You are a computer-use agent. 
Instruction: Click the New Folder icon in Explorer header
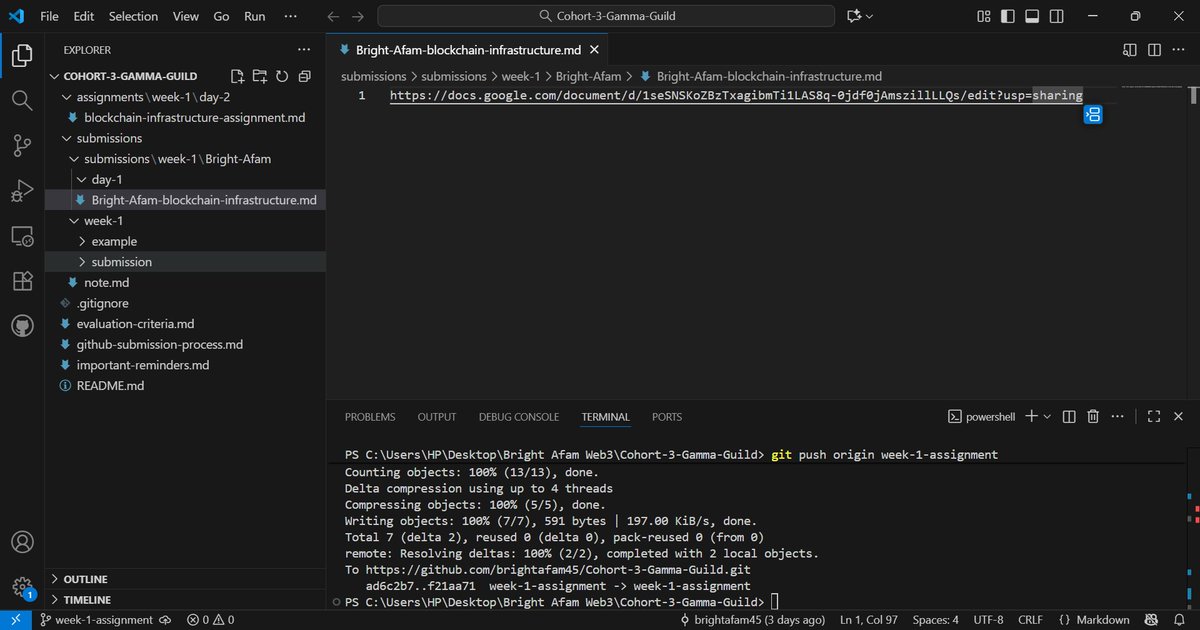[260, 76]
